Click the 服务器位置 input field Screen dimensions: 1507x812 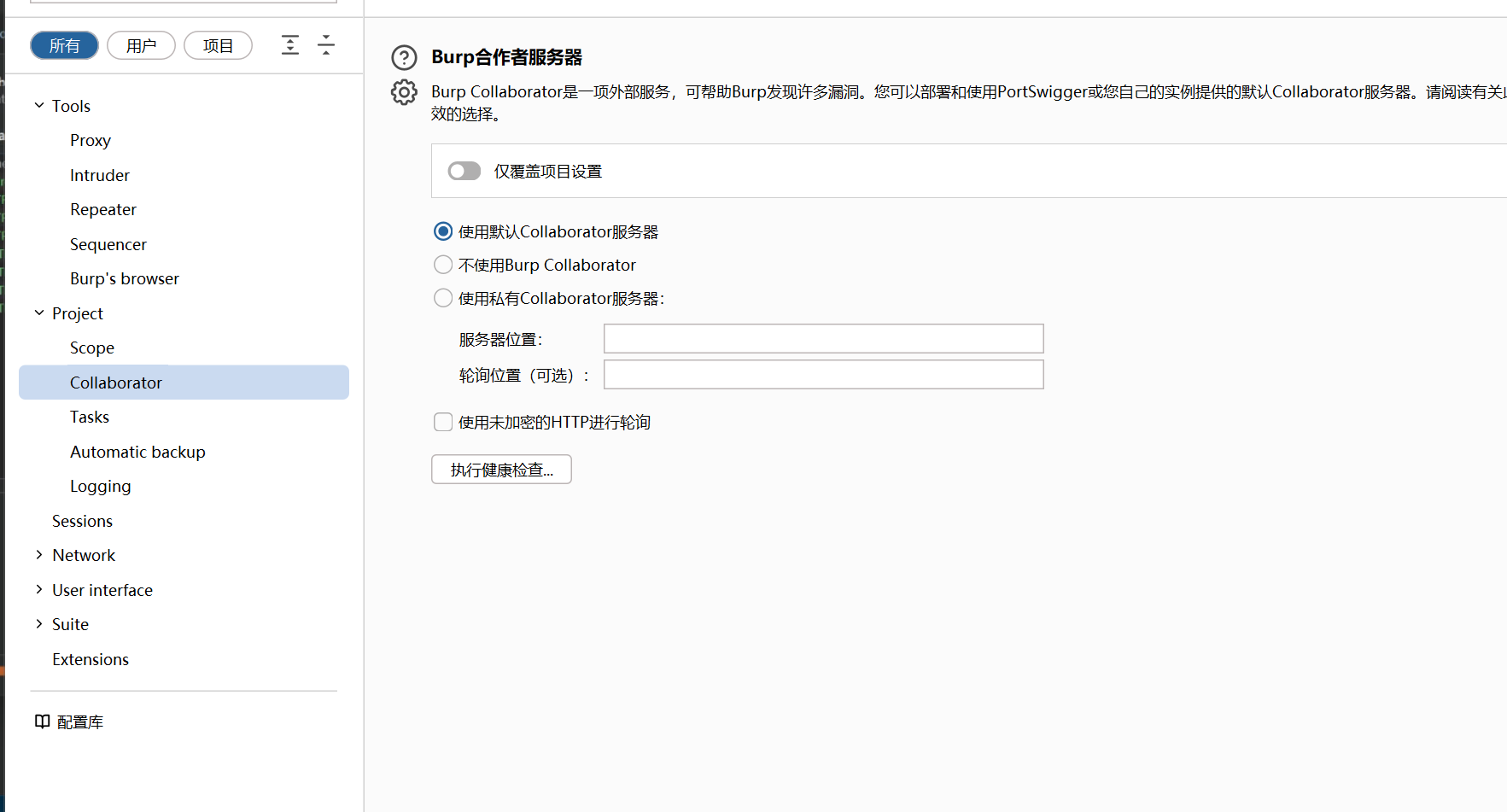(823, 339)
